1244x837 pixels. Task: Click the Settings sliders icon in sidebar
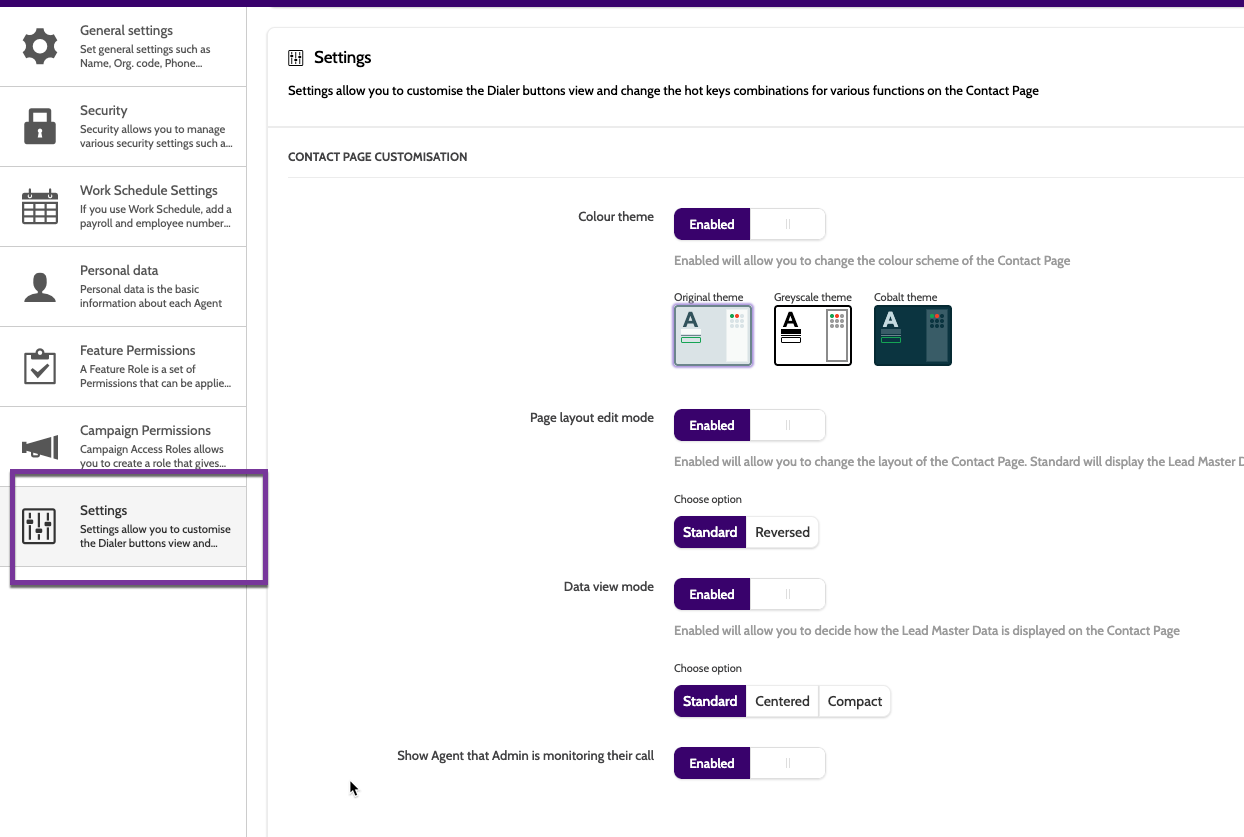coord(40,526)
